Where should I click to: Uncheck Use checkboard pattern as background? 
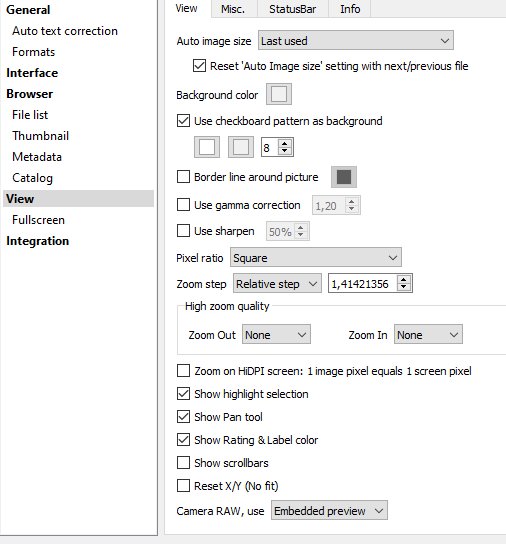coord(183,121)
